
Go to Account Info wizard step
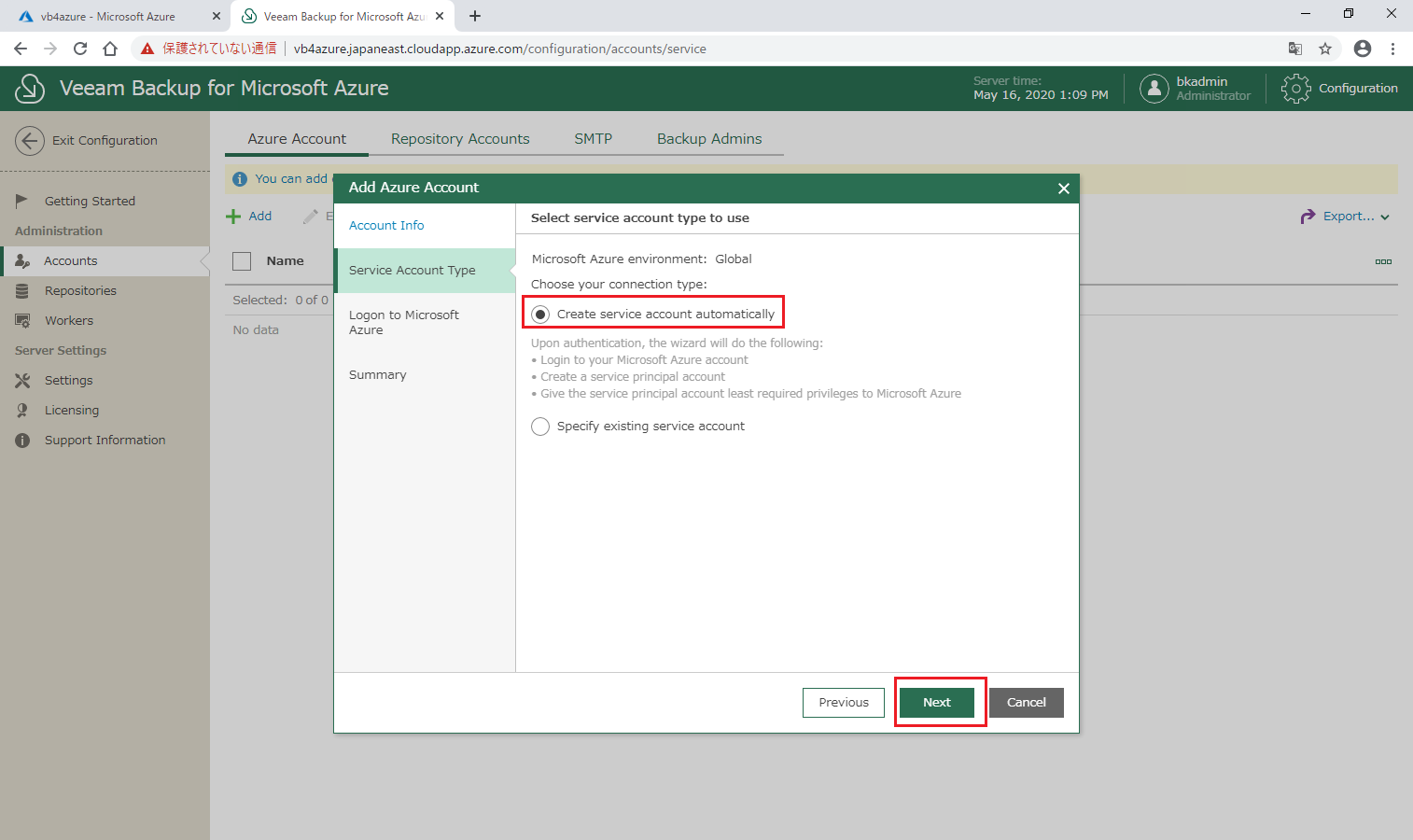[386, 226]
